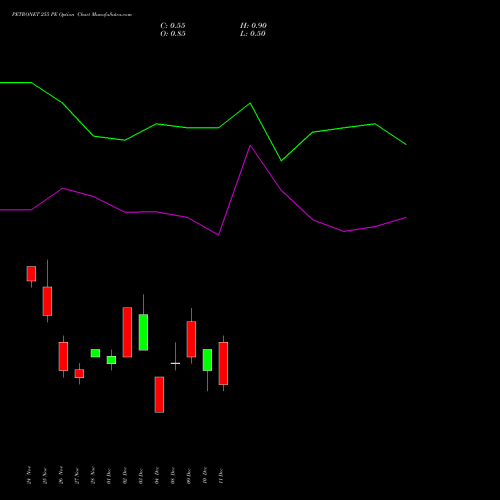Click the 10 Dec date label

coord(205,475)
